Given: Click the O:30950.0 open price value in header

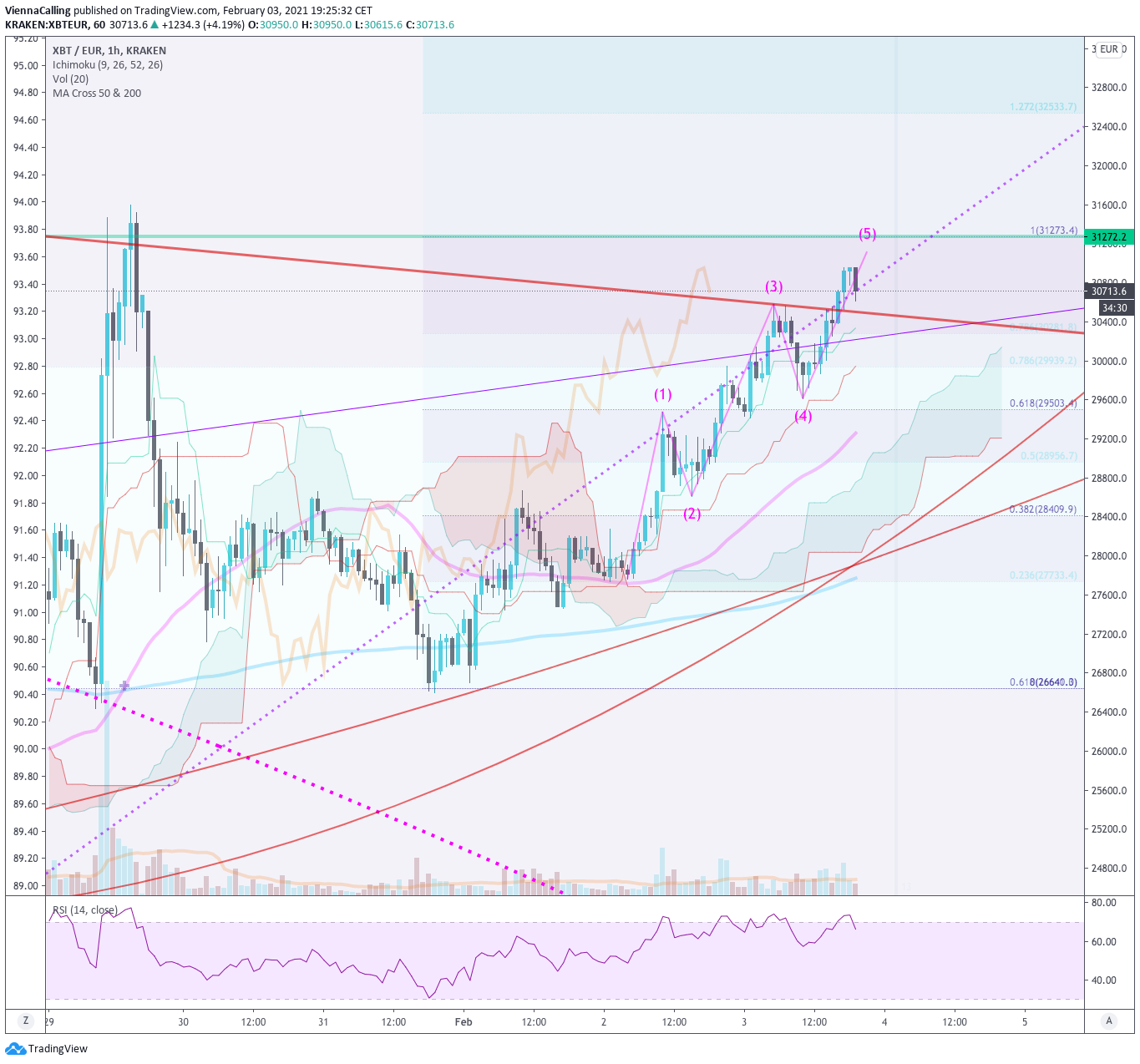Looking at the screenshot, I should point(273,25).
